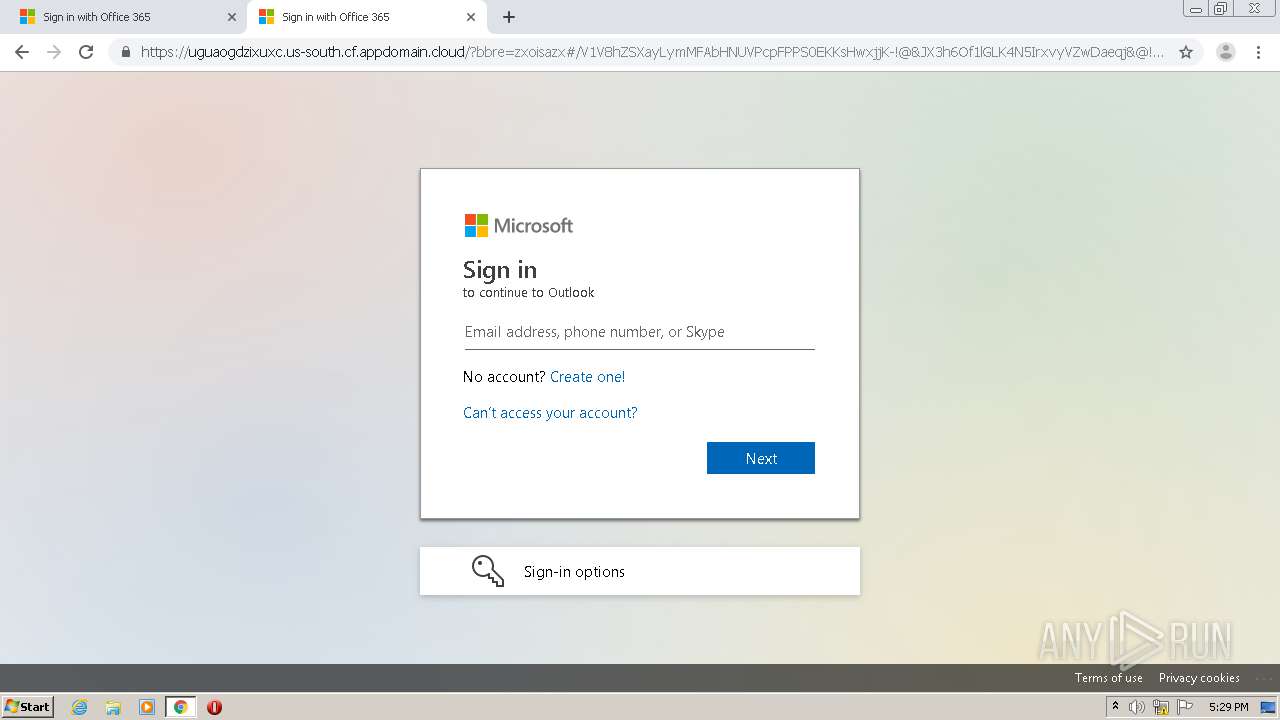
Task: Click the Microsoft logo
Action: (x=519, y=226)
